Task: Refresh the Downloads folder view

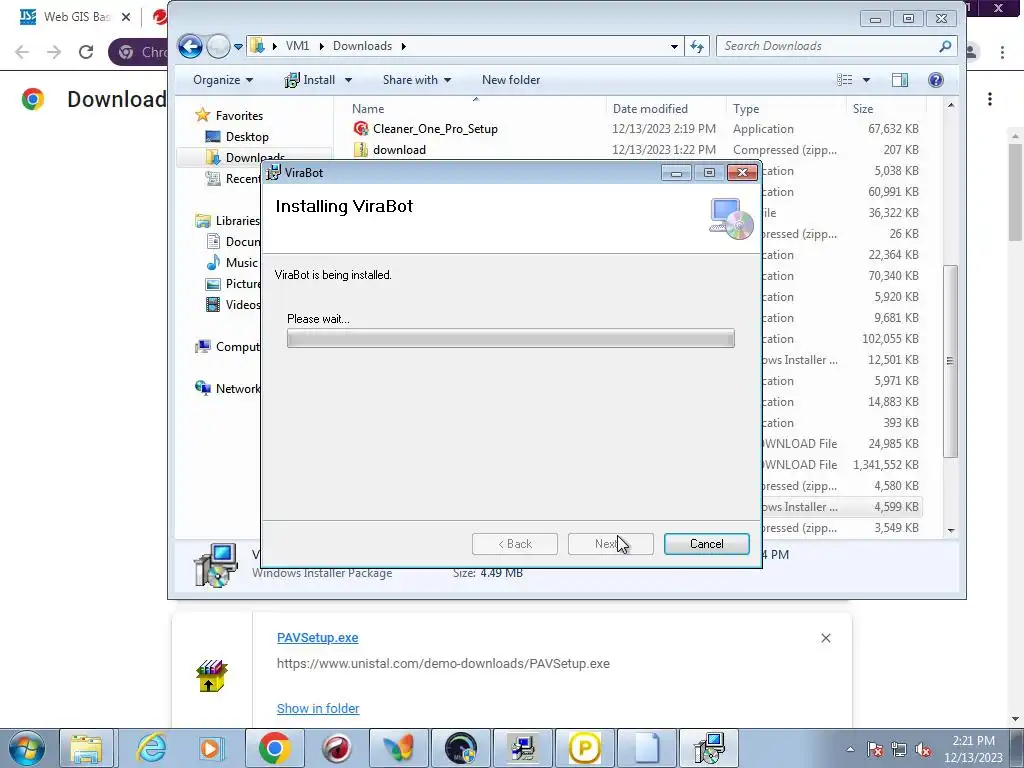Action: tap(697, 46)
